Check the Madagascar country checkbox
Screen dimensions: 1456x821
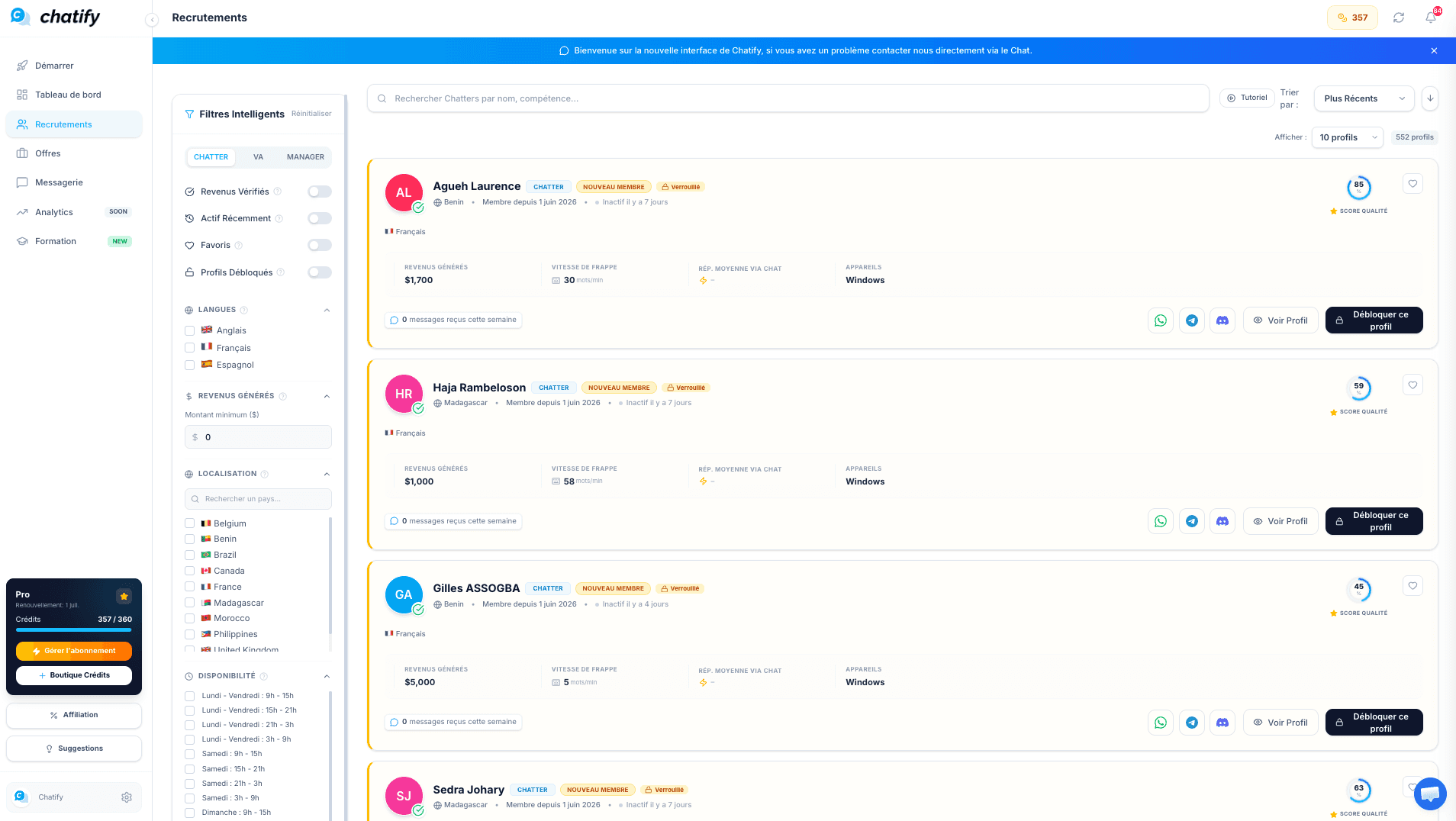[x=189, y=603]
